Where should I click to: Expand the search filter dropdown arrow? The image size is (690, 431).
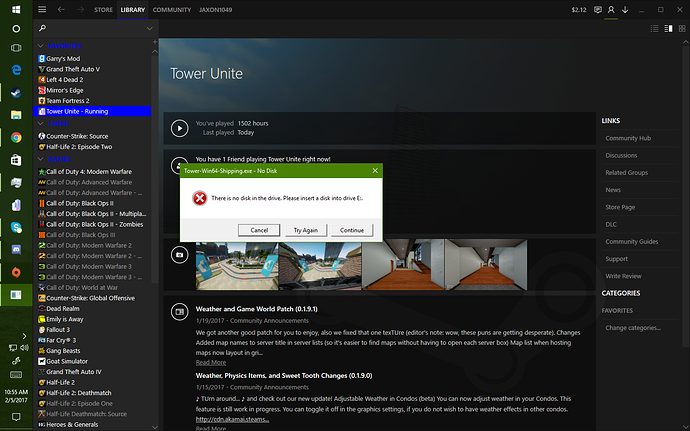pos(150,29)
